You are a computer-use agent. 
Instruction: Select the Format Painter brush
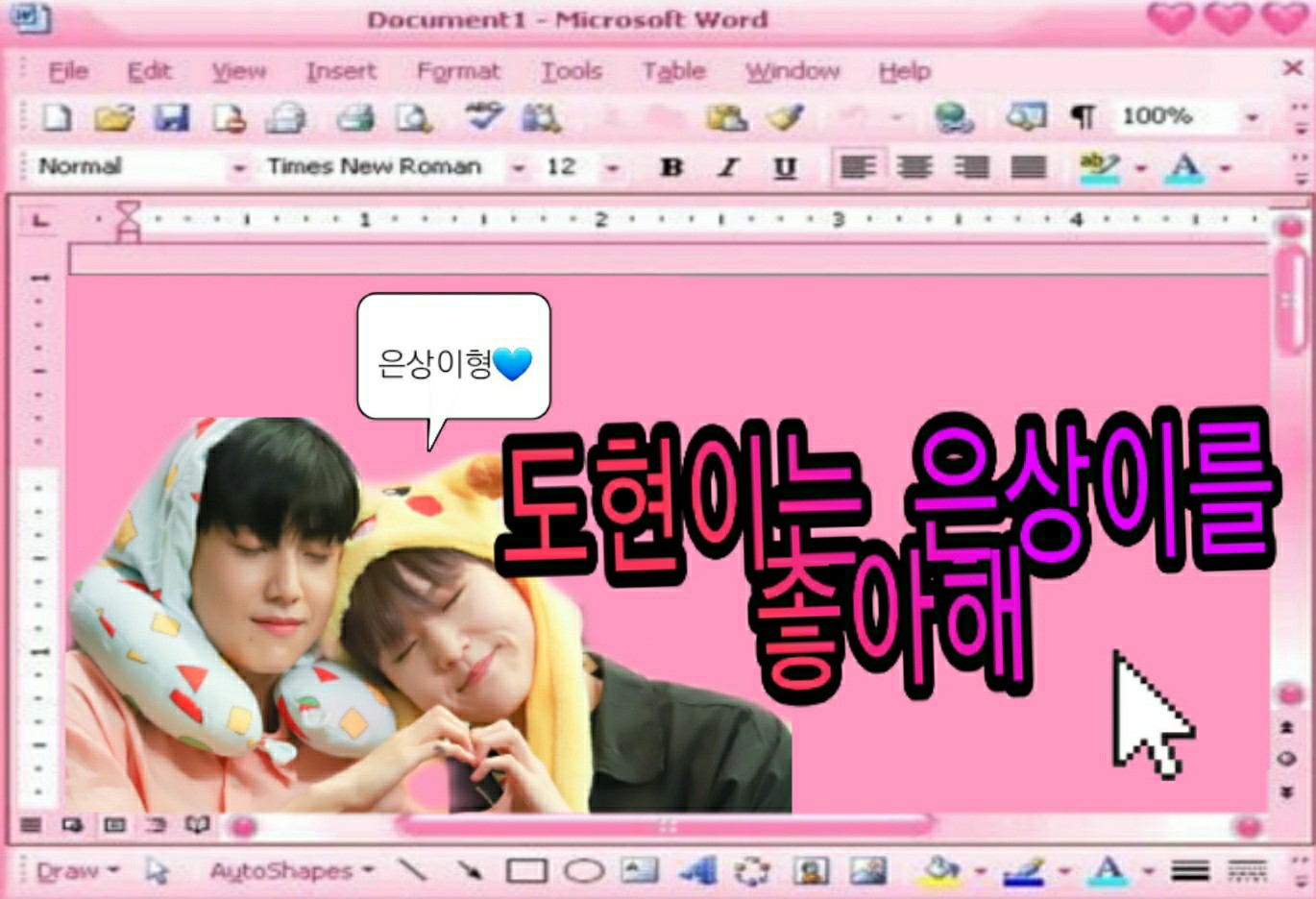tap(785, 118)
